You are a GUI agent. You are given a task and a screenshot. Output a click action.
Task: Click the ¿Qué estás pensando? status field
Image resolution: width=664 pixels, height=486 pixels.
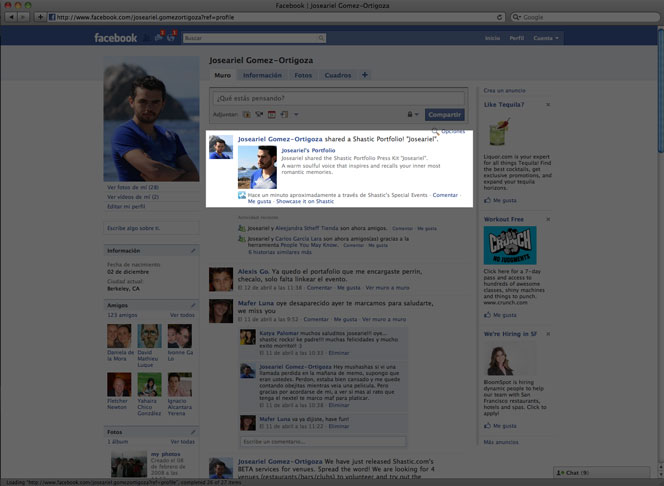click(x=338, y=98)
